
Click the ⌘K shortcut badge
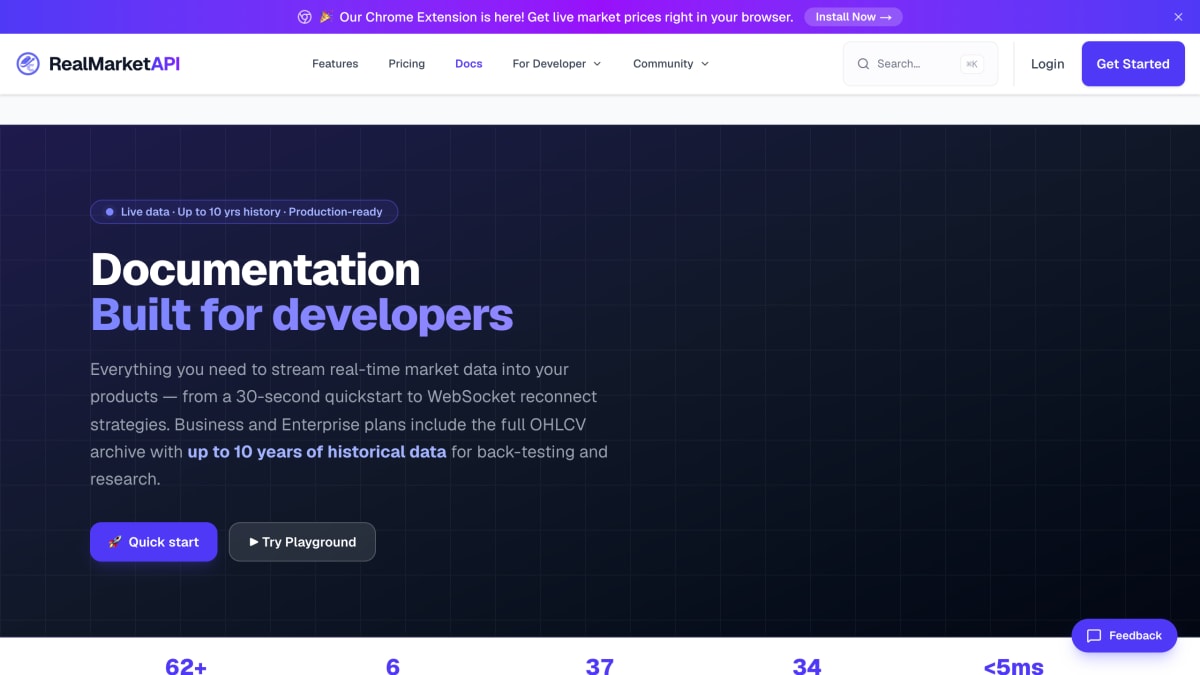coord(971,64)
